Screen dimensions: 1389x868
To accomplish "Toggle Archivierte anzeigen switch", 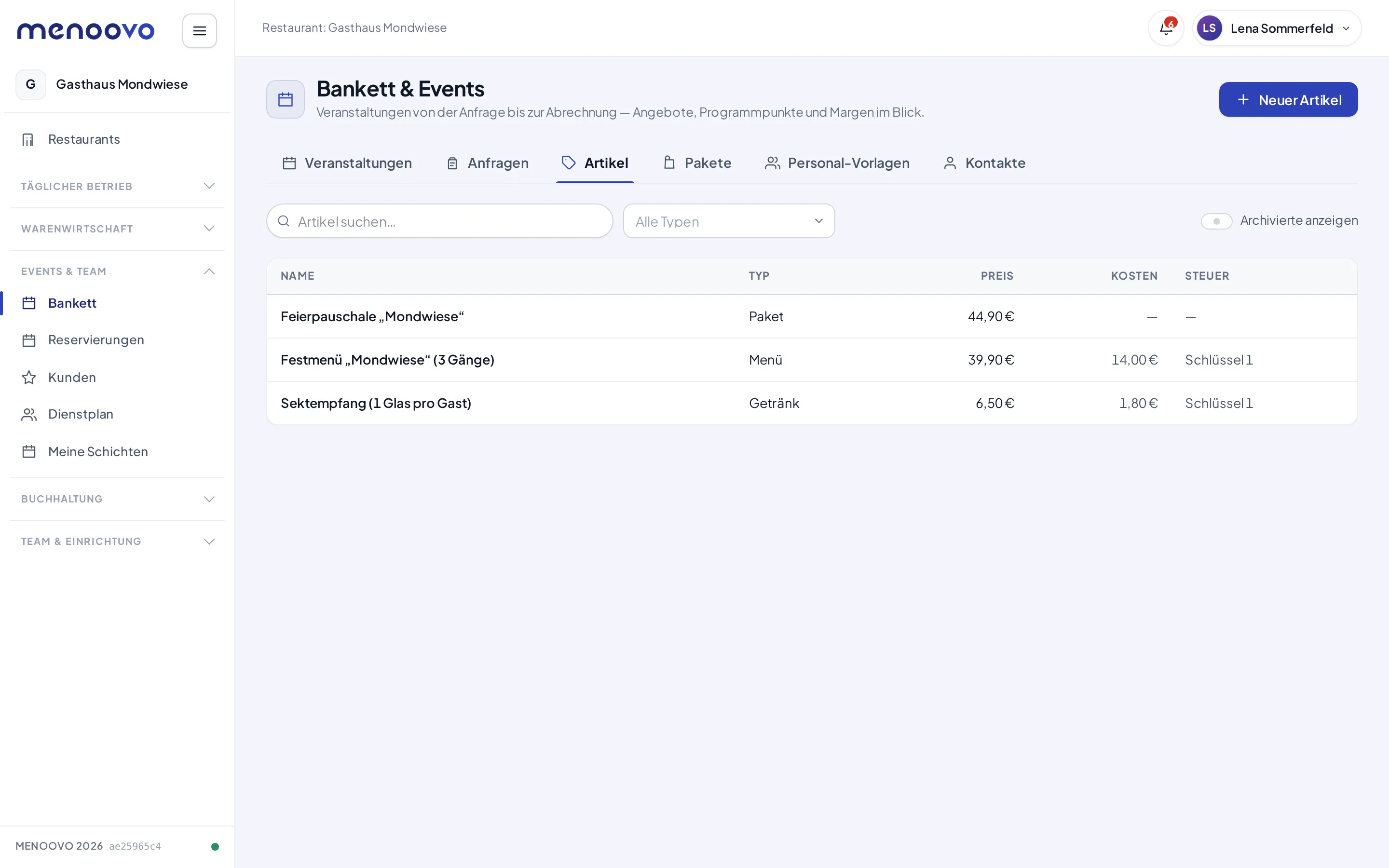I will click(1216, 221).
